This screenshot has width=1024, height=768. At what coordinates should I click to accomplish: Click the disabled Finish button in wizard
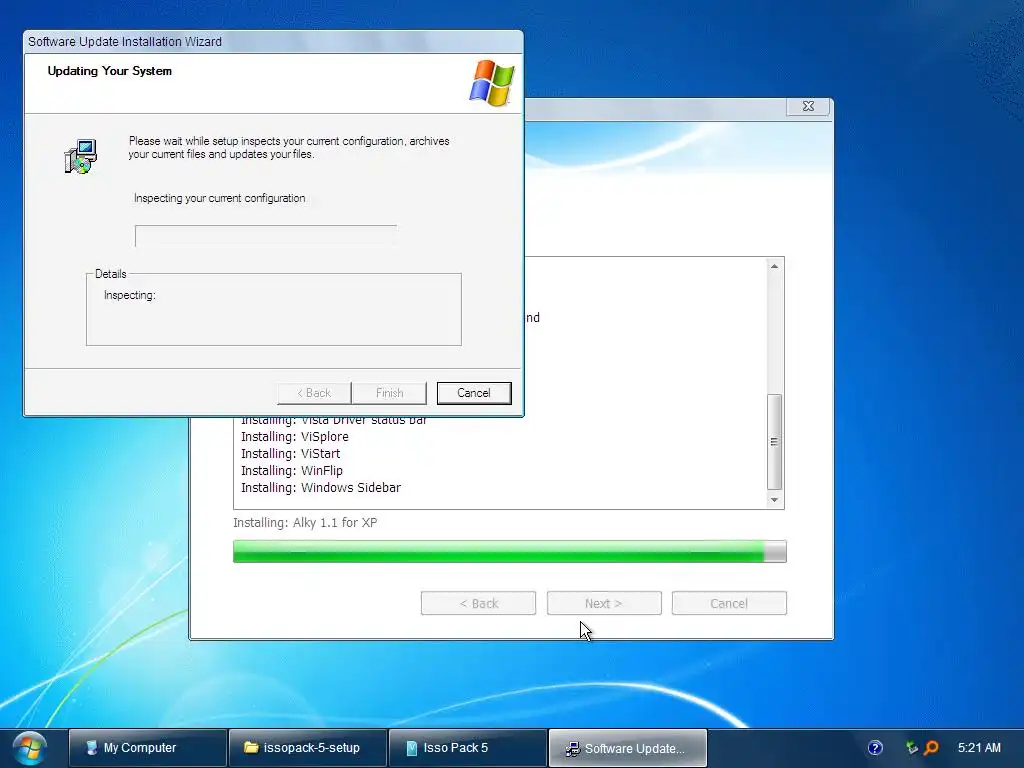tap(389, 393)
